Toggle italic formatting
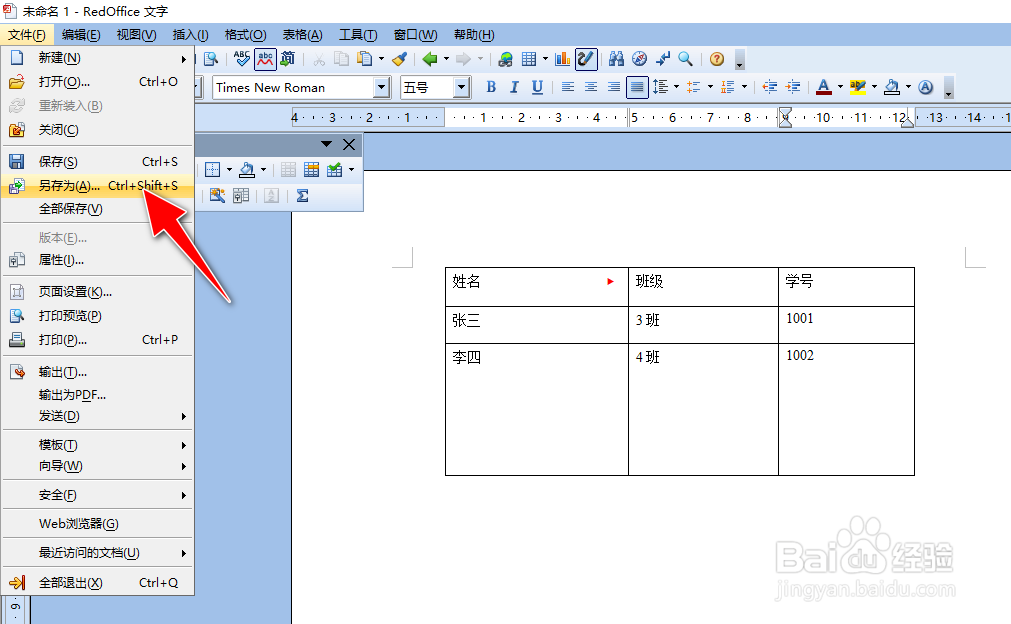 pos(512,87)
